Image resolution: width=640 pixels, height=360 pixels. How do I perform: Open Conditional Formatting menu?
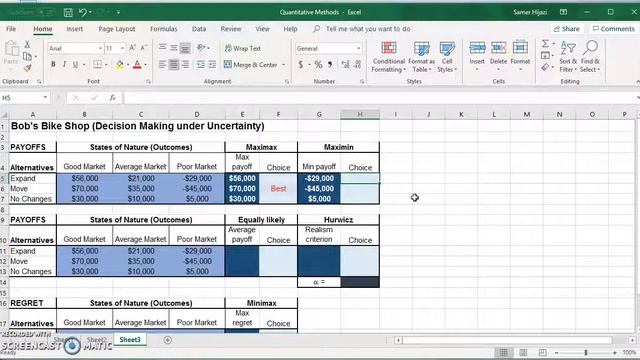tap(388, 57)
